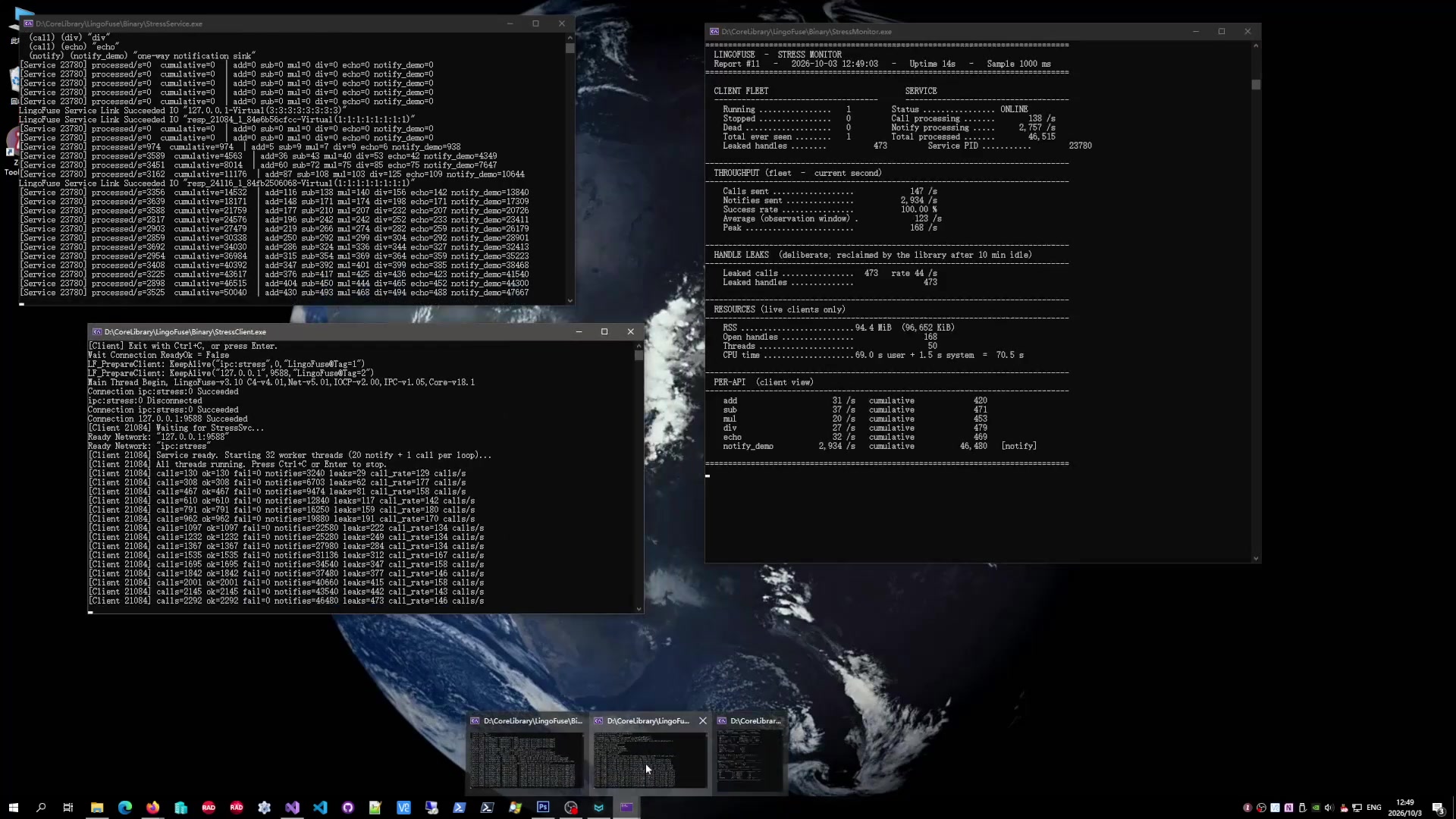Image resolution: width=1456 pixels, height=819 pixels.
Task: Click 'Connection 127.0.0.1:9588 Succeeded' line in StressClient
Action: (167, 419)
